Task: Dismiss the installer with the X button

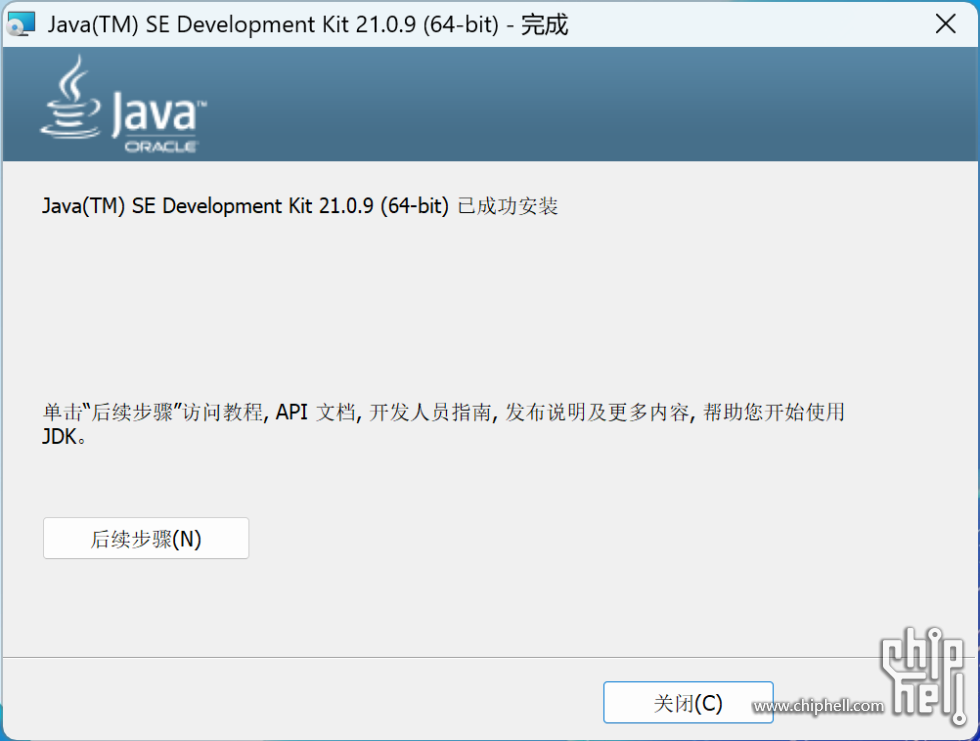Action: (x=946, y=24)
